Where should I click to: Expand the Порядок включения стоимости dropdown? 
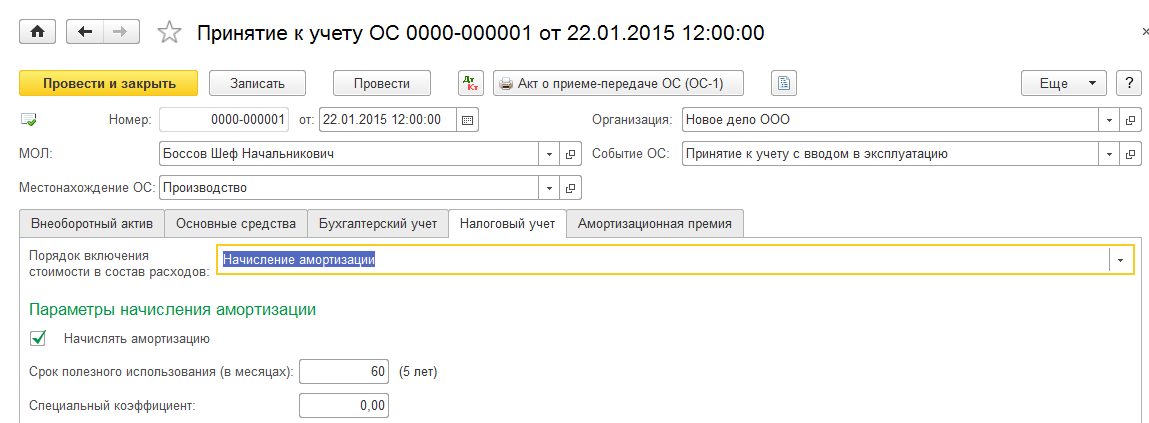[x=1121, y=260]
